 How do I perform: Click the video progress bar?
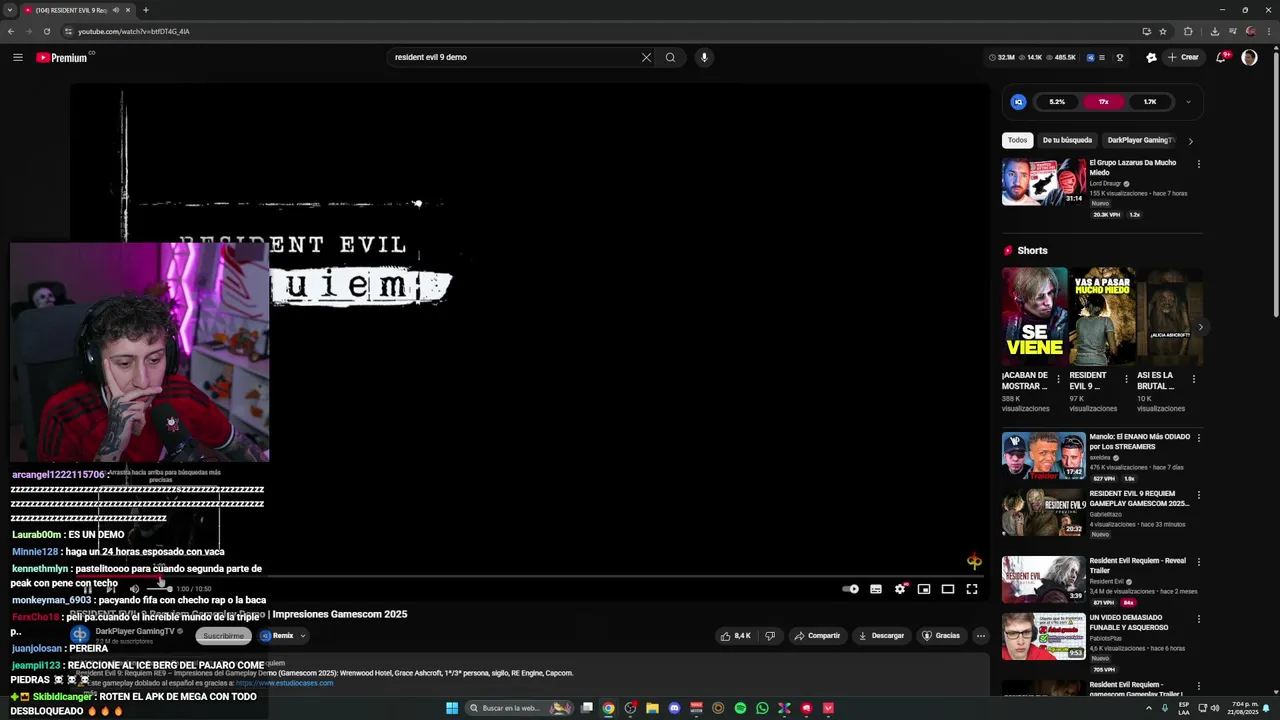[x=530, y=577]
